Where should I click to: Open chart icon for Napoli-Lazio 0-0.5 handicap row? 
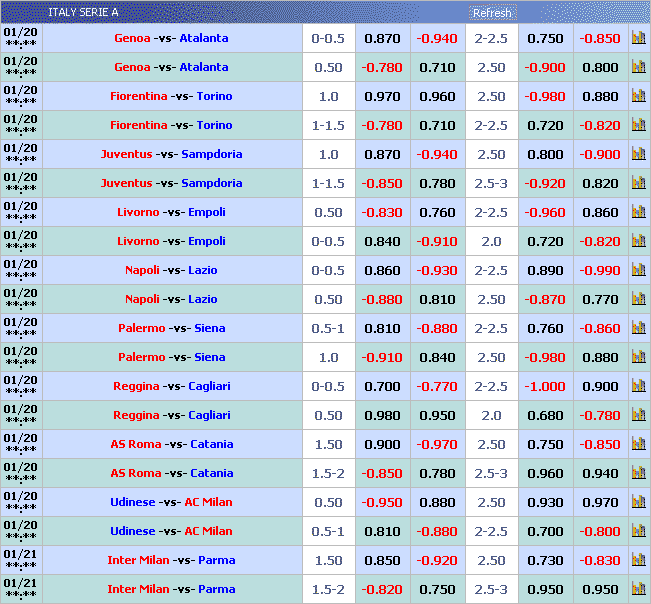point(638,271)
